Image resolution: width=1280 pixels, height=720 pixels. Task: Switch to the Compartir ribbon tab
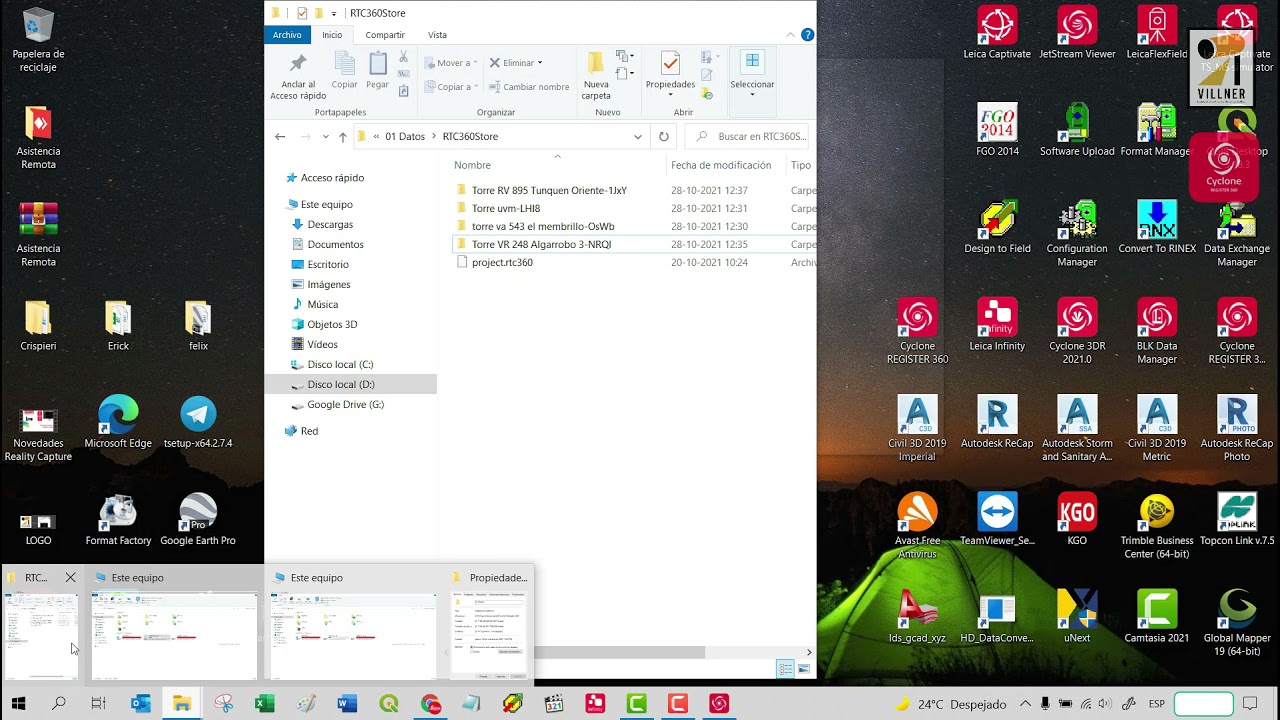click(385, 35)
